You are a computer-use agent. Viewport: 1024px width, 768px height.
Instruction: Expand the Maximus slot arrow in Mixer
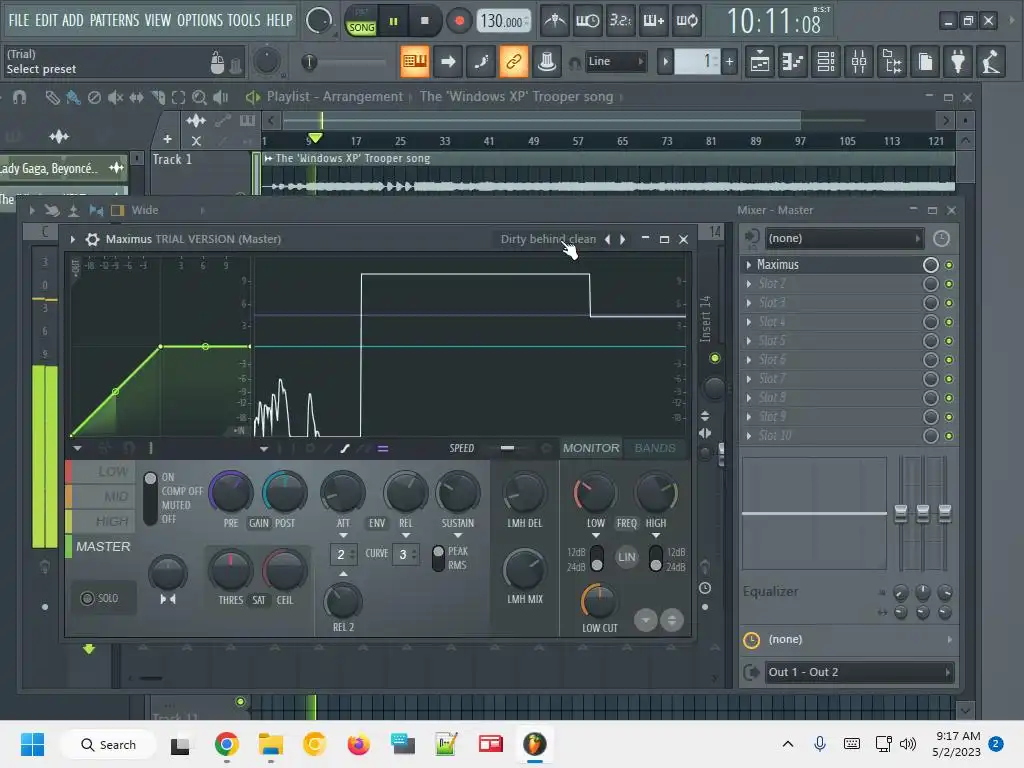point(748,264)
